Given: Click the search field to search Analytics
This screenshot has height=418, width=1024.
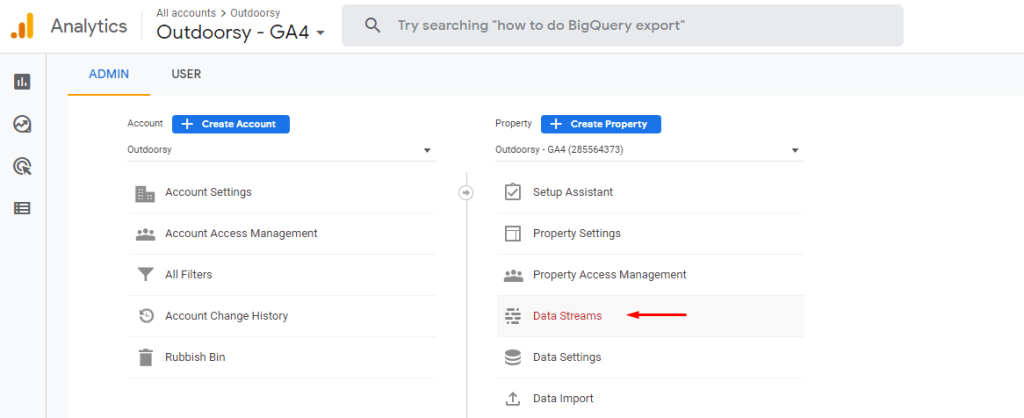Looking at the screenshot, I should (622, 25).
